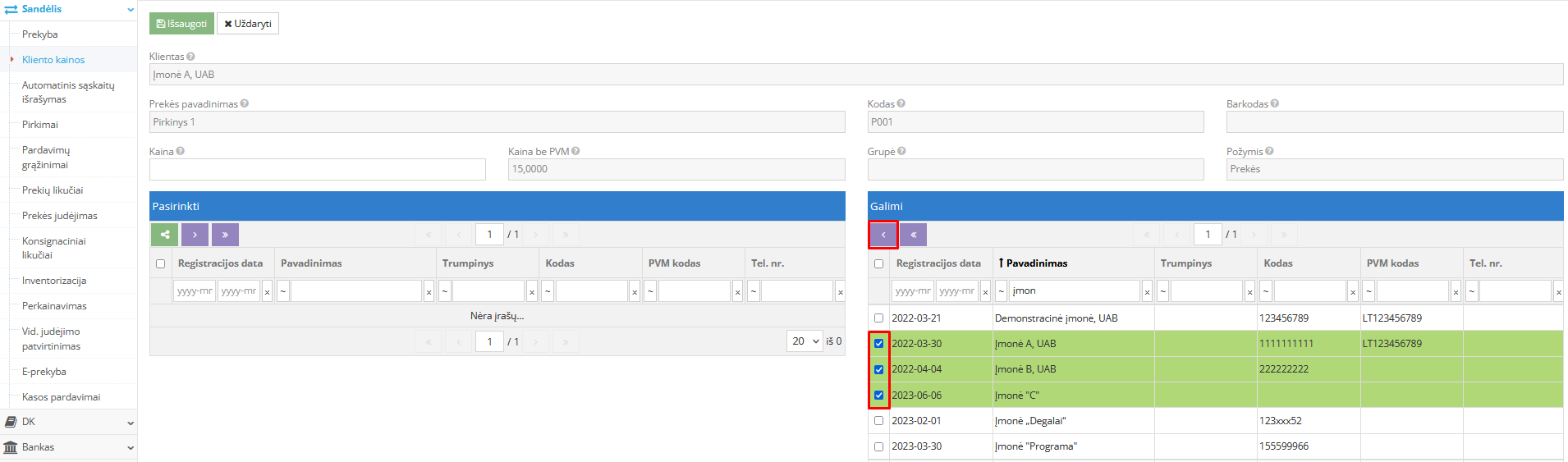
Task: Click single left arrow in Galimi toolbar
Action: coord(883,235)
